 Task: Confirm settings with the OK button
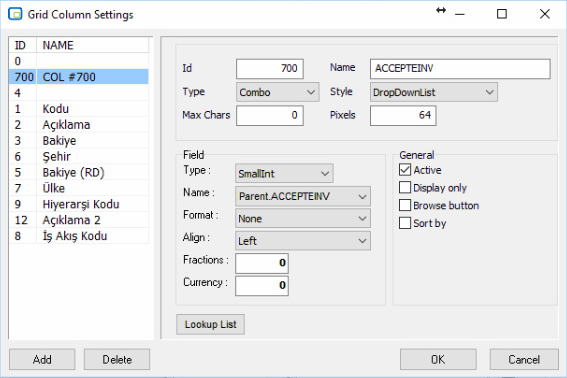click(x=438, y=360)
